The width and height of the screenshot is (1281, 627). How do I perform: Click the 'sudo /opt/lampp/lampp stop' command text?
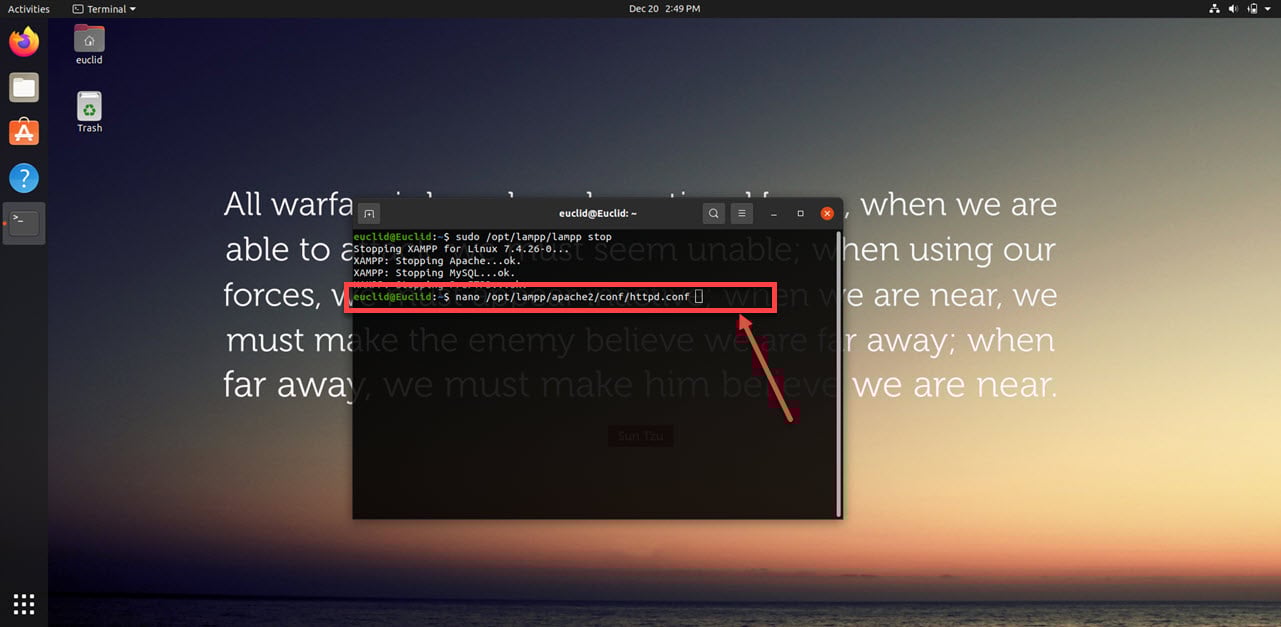pyautogui.click(x=533, y=237)
